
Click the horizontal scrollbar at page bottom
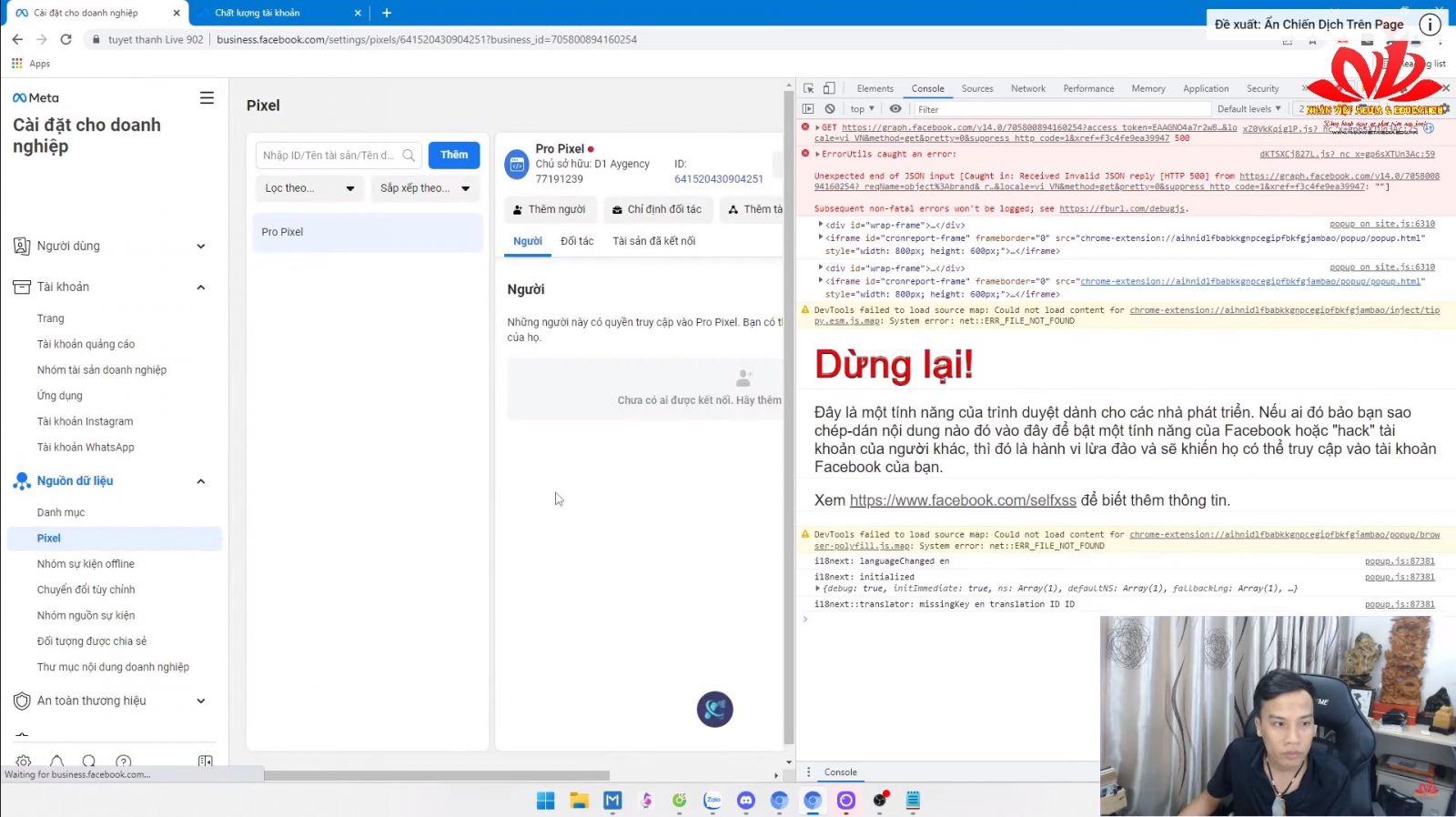437,775
